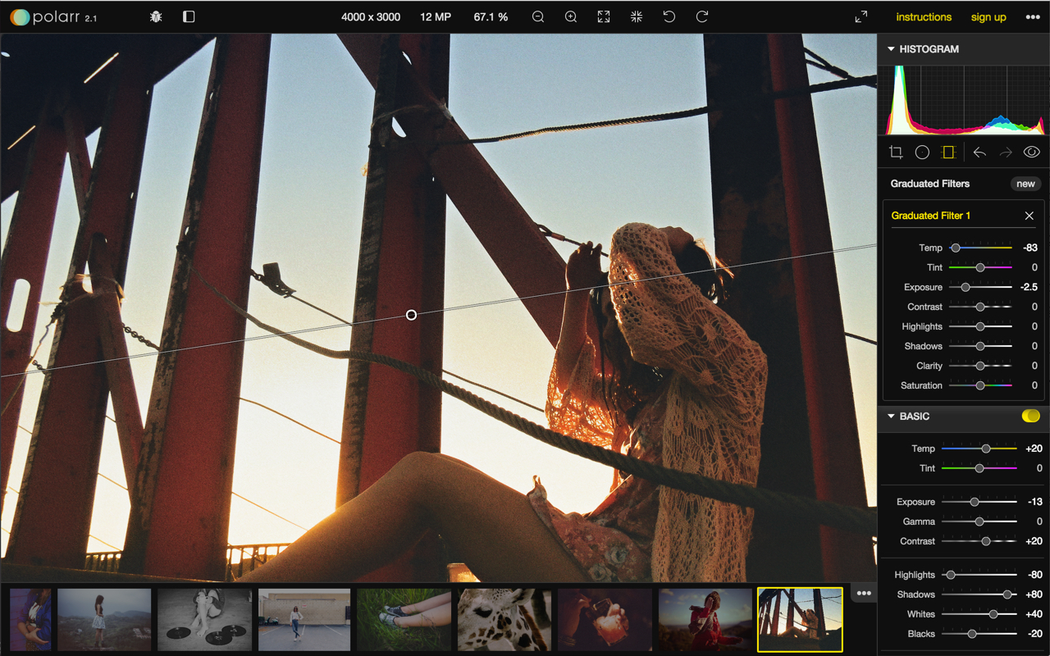Click the Graduated Filter Exposure slider handle

(x=965, y=287)
